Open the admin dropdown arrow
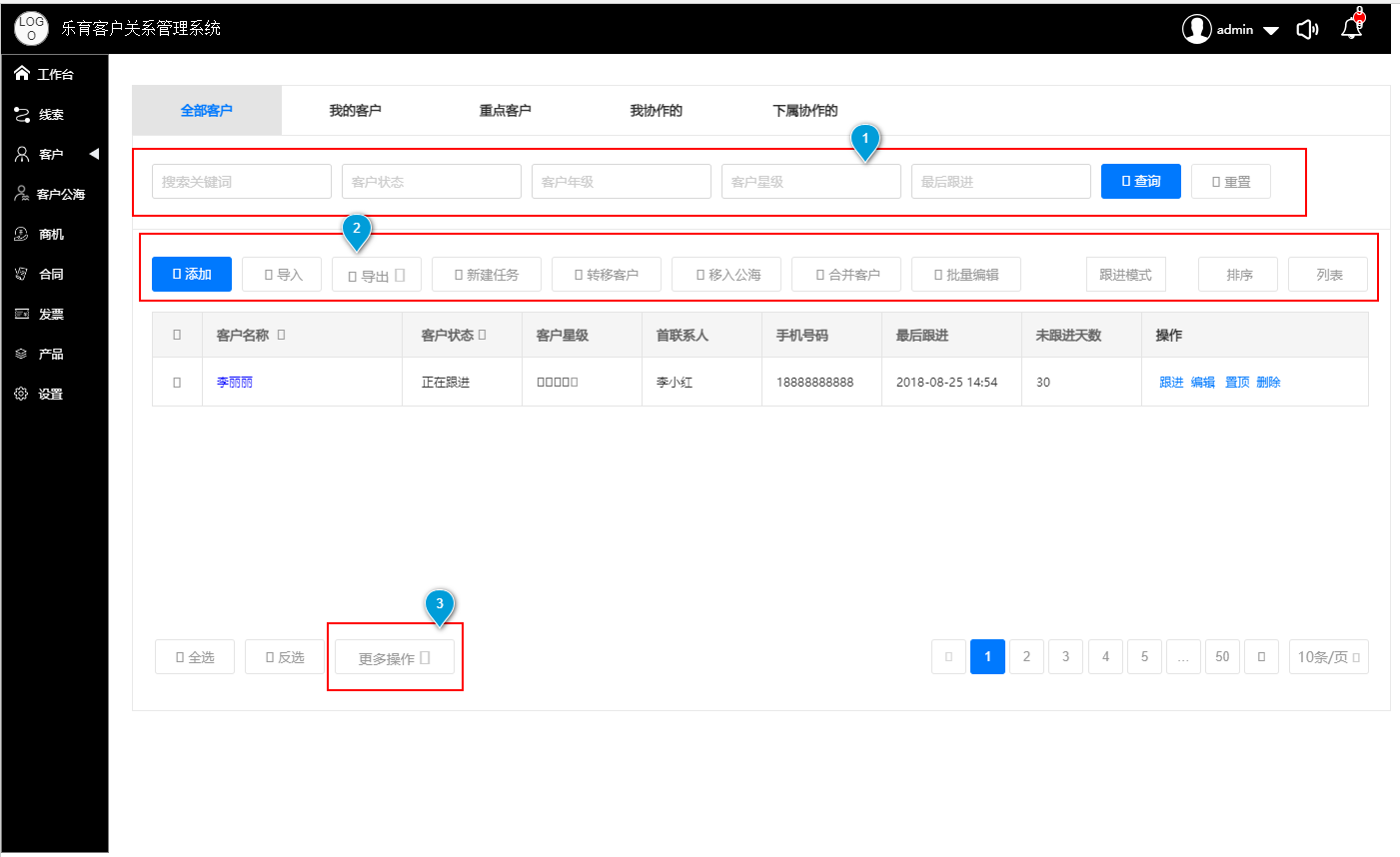Viewport: 1400px width, 857px height. [x=1270, y=31]
